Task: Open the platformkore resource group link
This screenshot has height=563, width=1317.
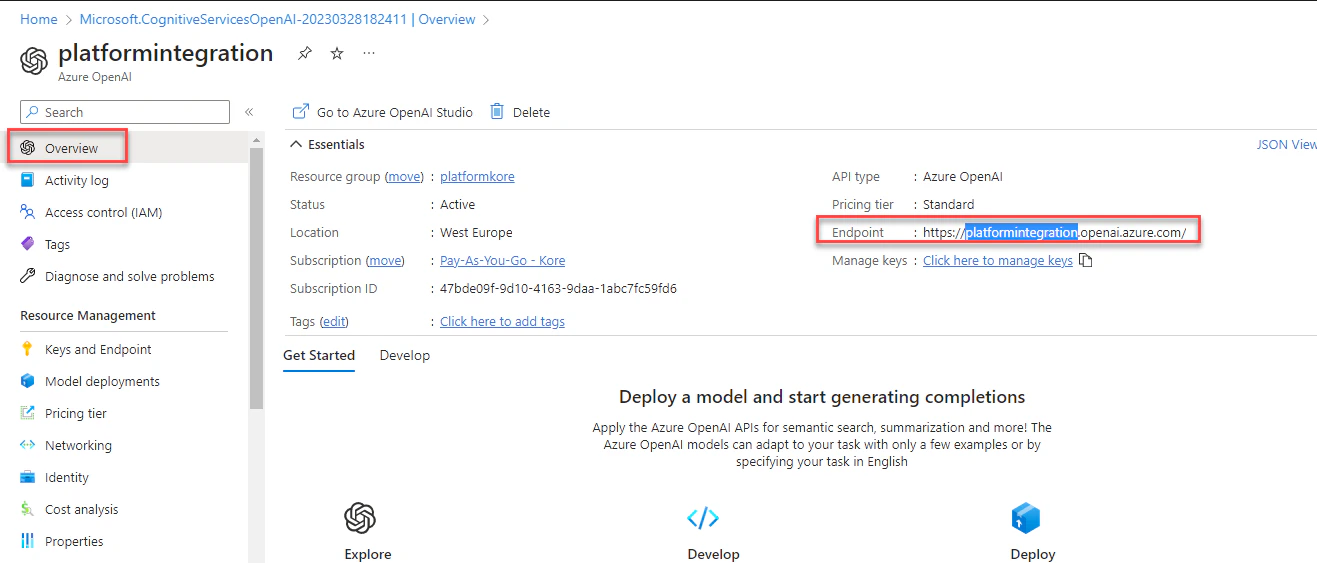Action: (x=477, y=176)
